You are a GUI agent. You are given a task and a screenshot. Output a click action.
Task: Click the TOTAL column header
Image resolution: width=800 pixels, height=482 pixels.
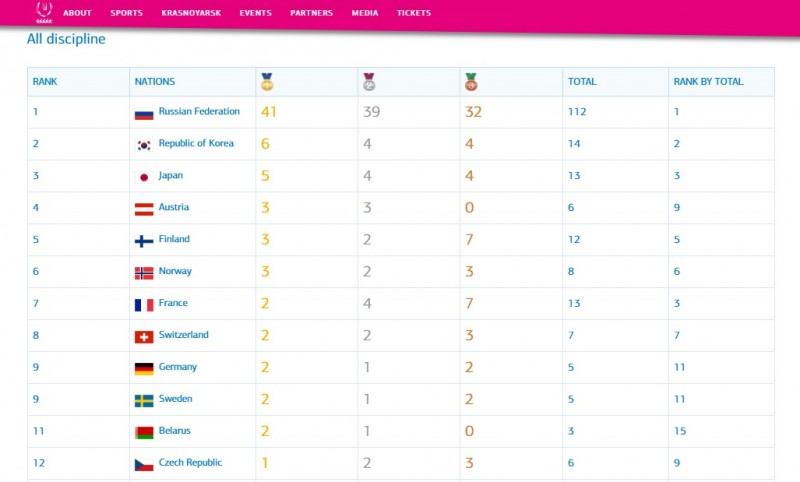tap(582, 82)
